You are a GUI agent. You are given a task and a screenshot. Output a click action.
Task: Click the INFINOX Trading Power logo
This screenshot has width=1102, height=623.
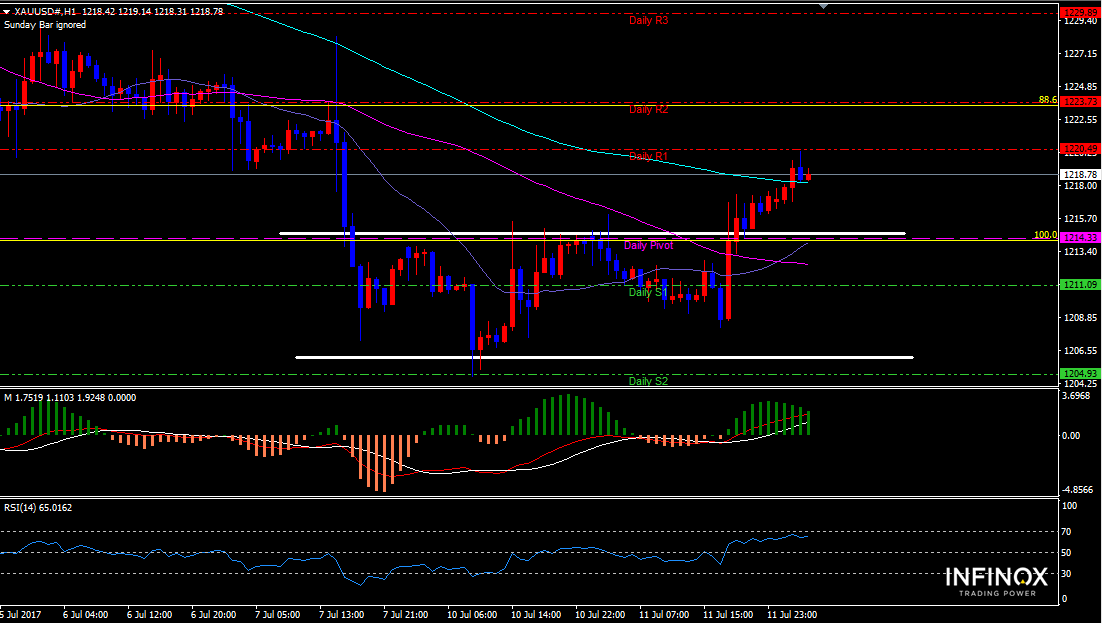pyautogui.click(x=996, y=581)
